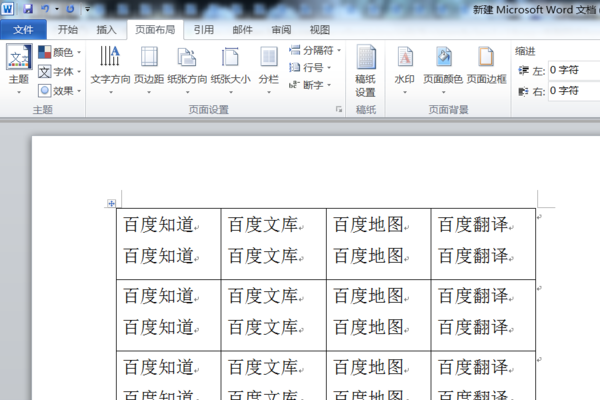Click second-row cell 百度翻译
The width and height of the screenshot is (600, 400).
483,315
